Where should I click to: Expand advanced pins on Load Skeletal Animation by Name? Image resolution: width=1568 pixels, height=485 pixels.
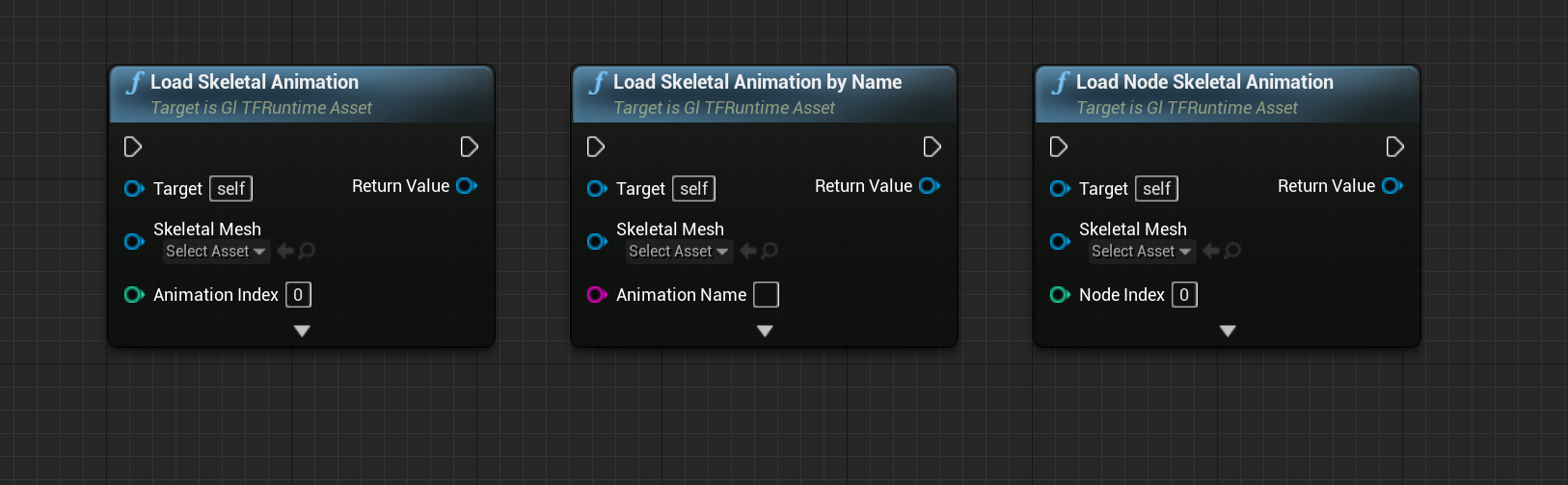(x=765, y=331)
